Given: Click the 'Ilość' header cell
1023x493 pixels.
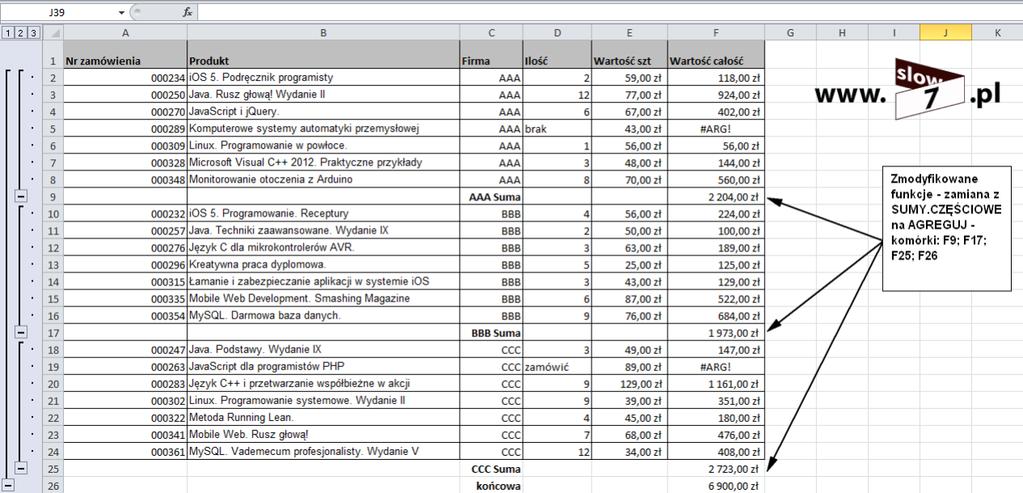Looking at the screenshot, I should pos(557,55).
